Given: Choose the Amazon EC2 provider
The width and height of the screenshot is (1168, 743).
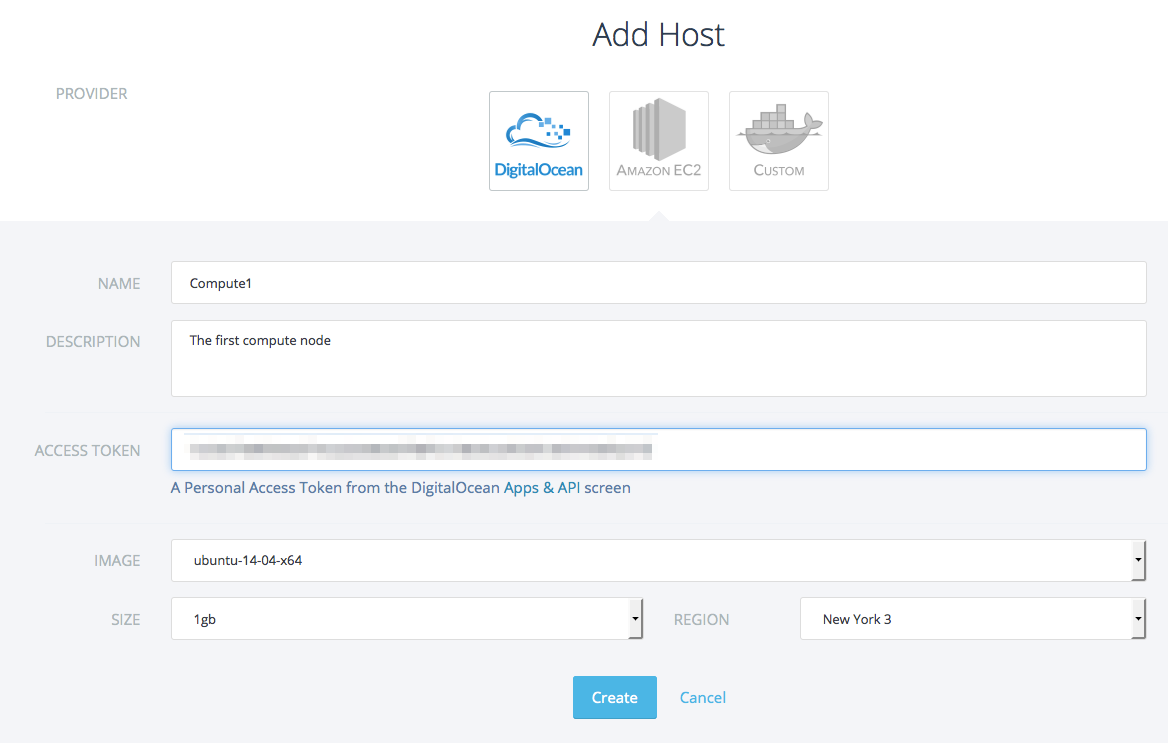Looking at the screenshot, I should [658, 141].
